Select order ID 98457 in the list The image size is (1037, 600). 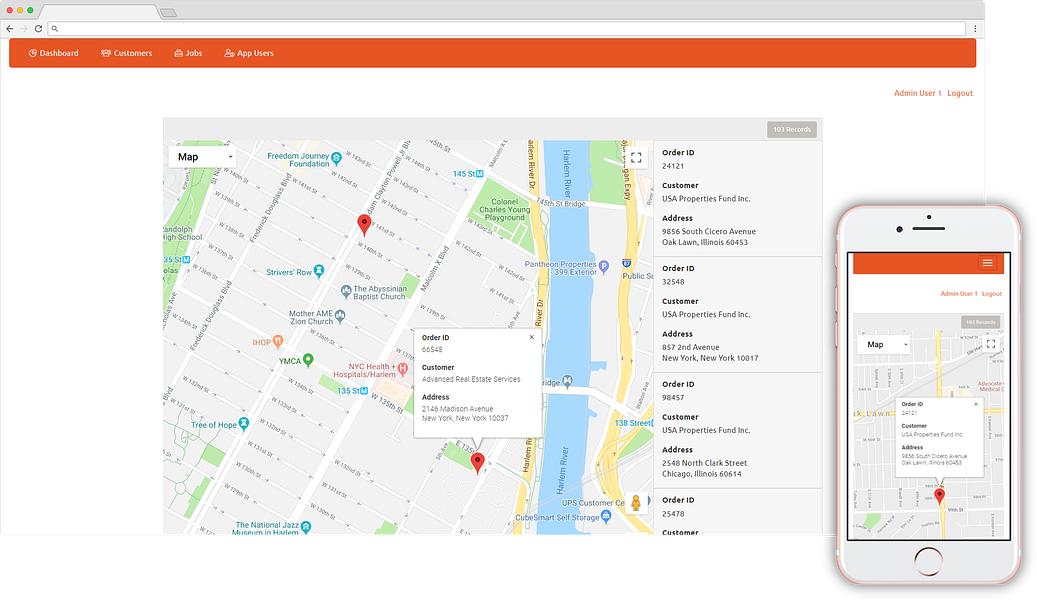pyautogui.click(x=673, y=398)
